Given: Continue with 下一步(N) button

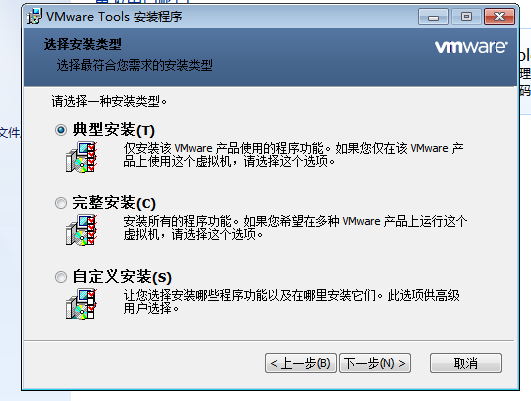Looking at the screenshot, I should [x=375, y=363].
